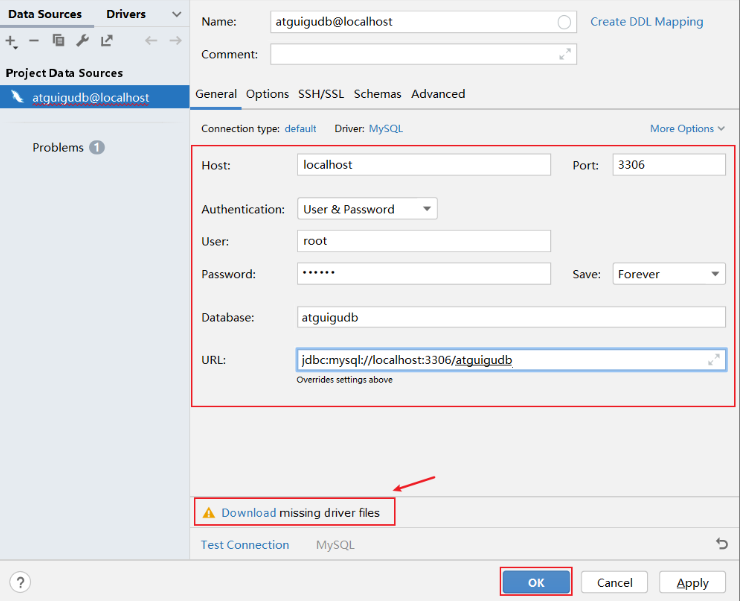The image size is (741, 601).
Task: Open driver settings wrench icon
Action: point(83,41)
